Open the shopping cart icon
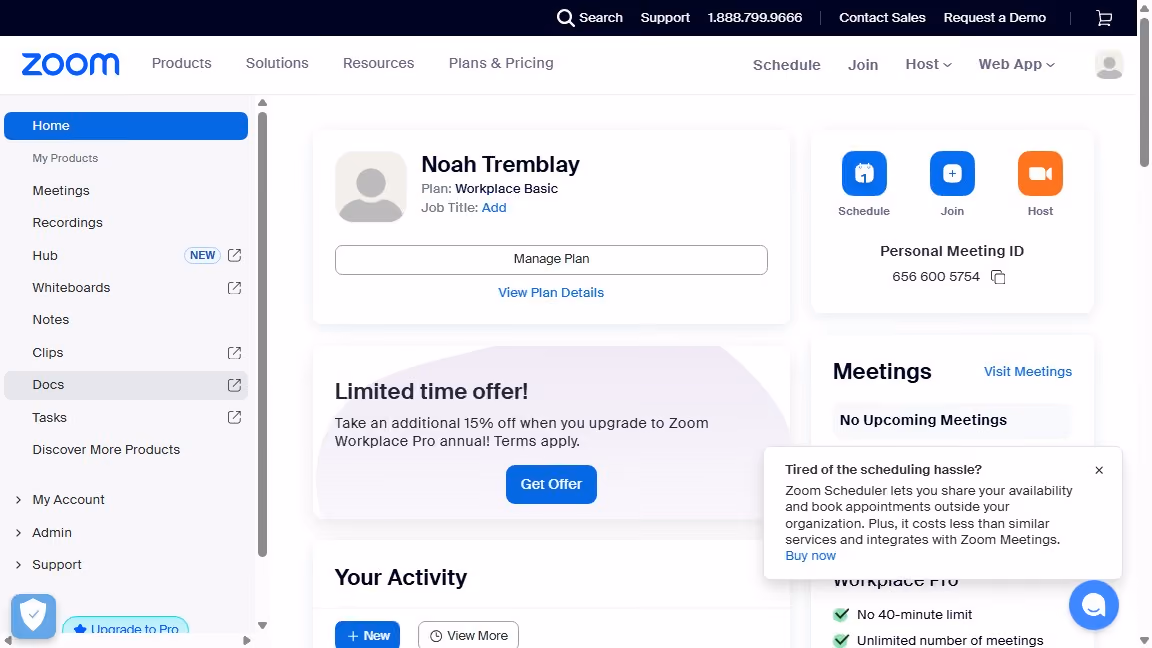This screenshot has height=648, width=1152. point(1104,18)
